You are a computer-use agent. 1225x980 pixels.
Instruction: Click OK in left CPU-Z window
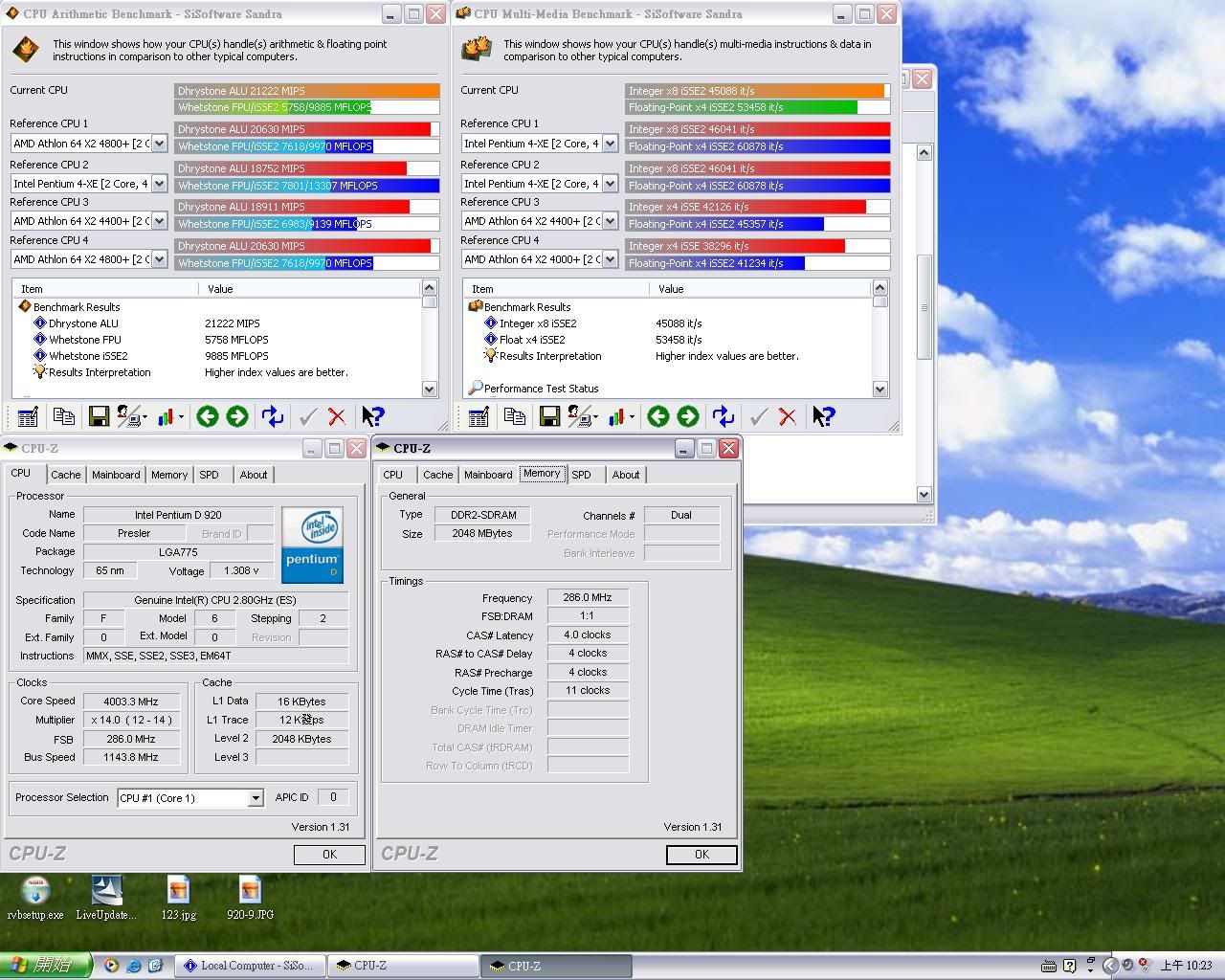point(329,855)
